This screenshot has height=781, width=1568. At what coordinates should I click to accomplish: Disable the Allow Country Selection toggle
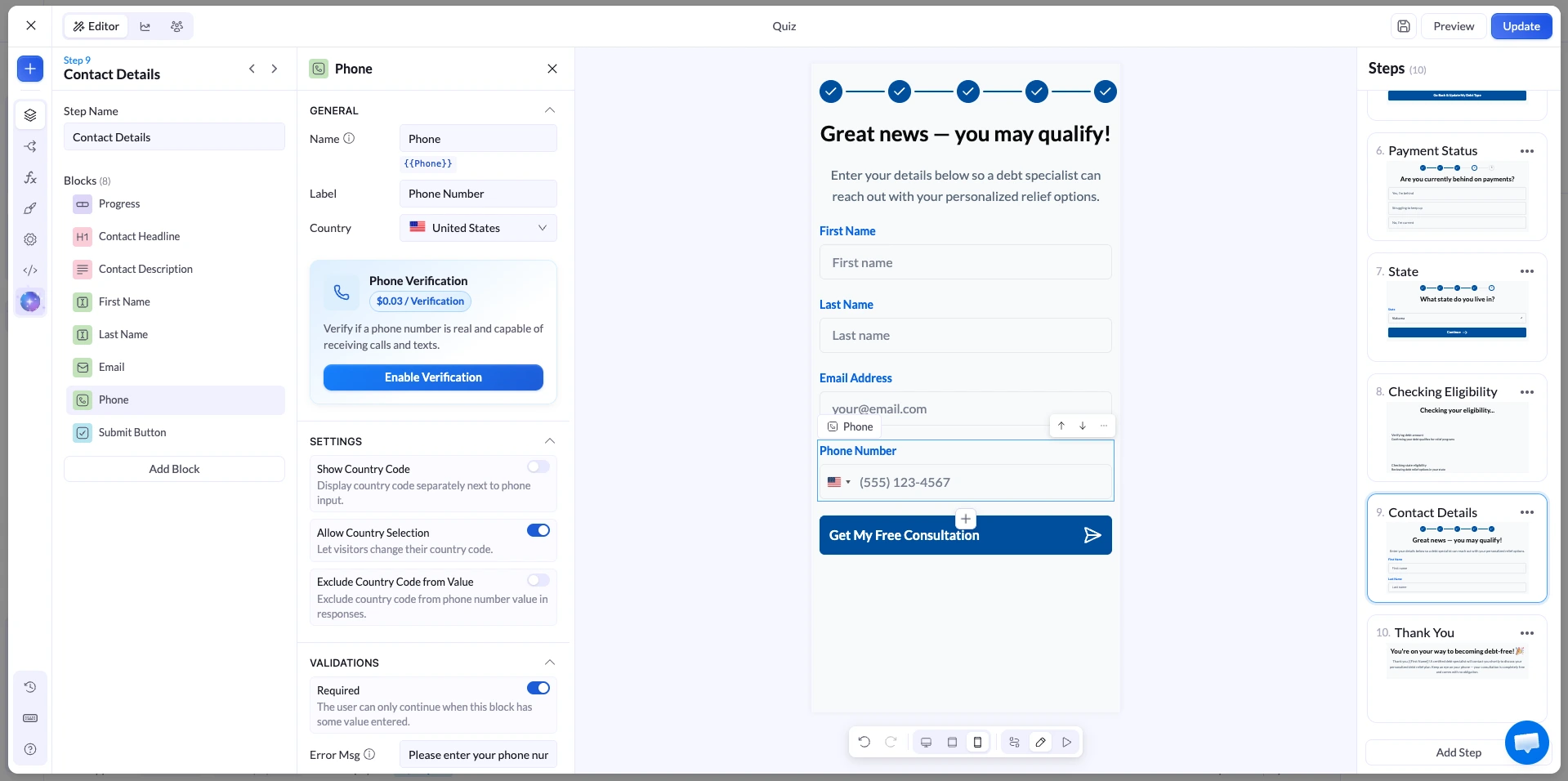click(538, 530)
